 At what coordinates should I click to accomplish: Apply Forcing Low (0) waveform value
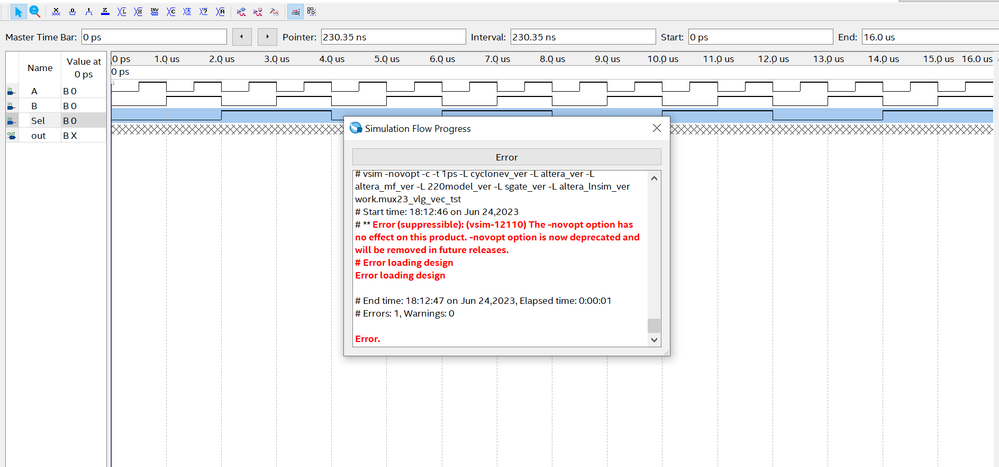click(73, 11)
